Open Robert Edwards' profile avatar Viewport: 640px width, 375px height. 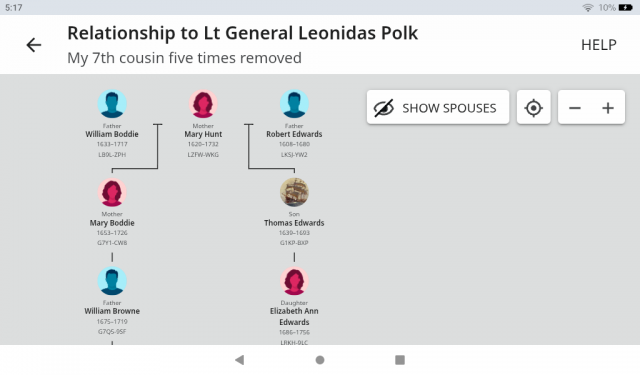tap(294, 104)
